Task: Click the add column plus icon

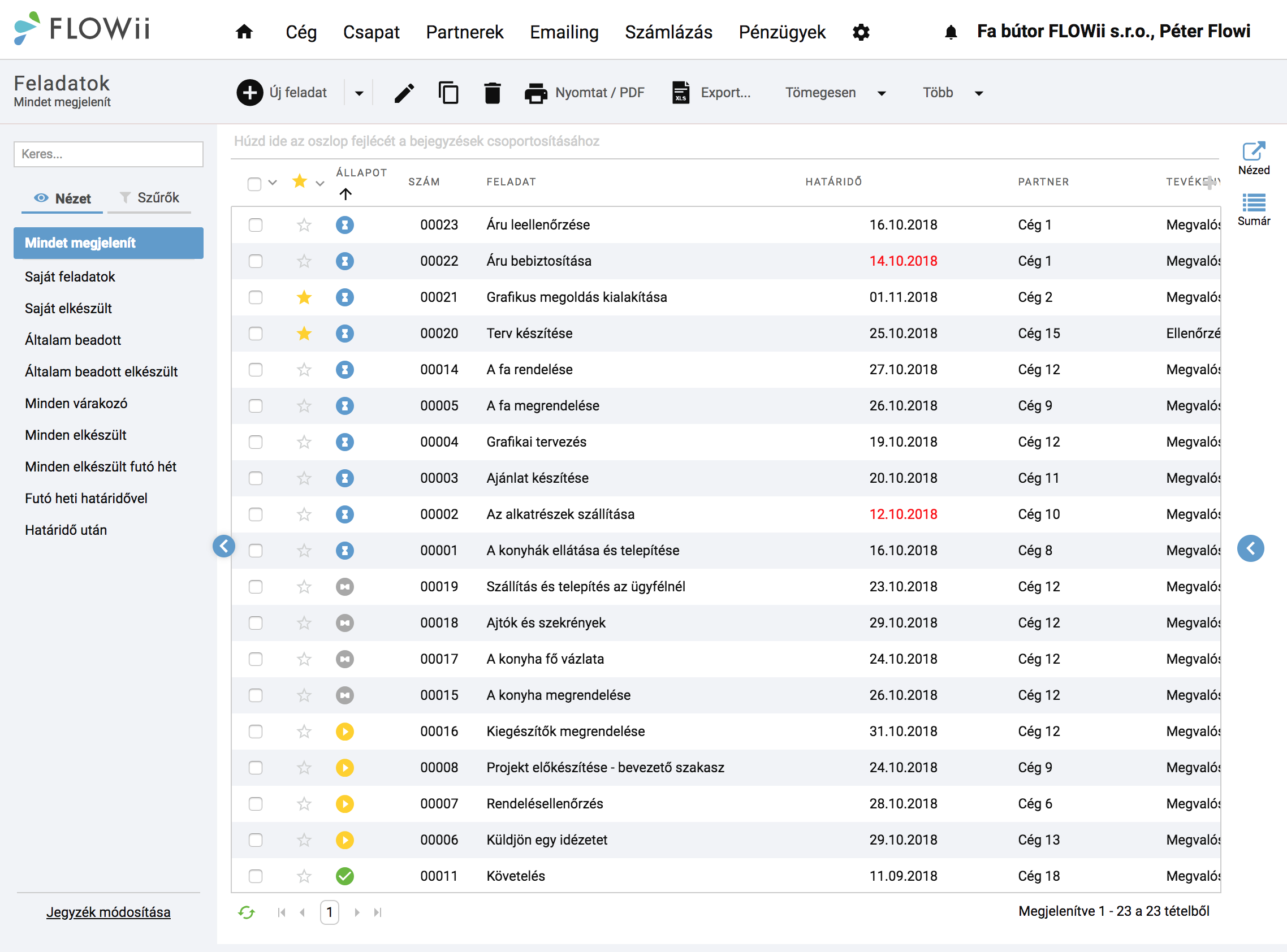Action: pos(1209,182)
